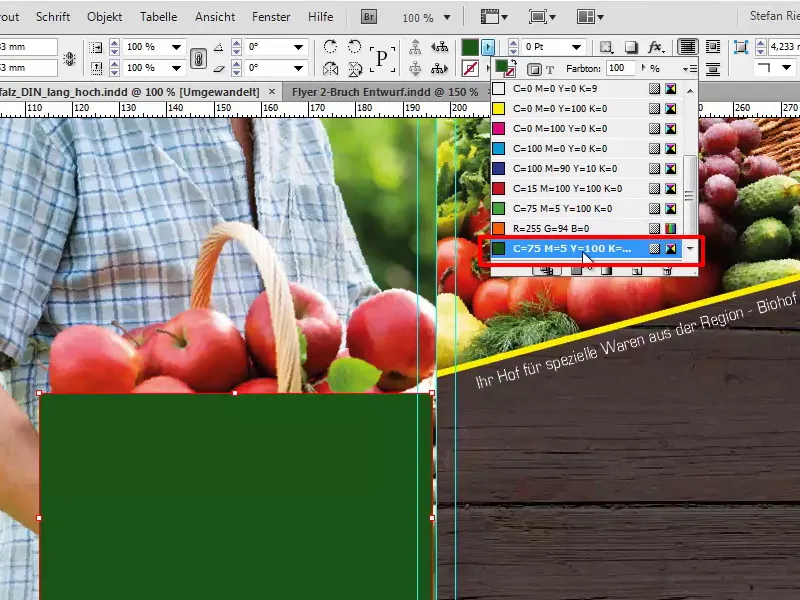Click the fill color box in control panel
Screen dimensions: 800x600
(x=470, y=47)
